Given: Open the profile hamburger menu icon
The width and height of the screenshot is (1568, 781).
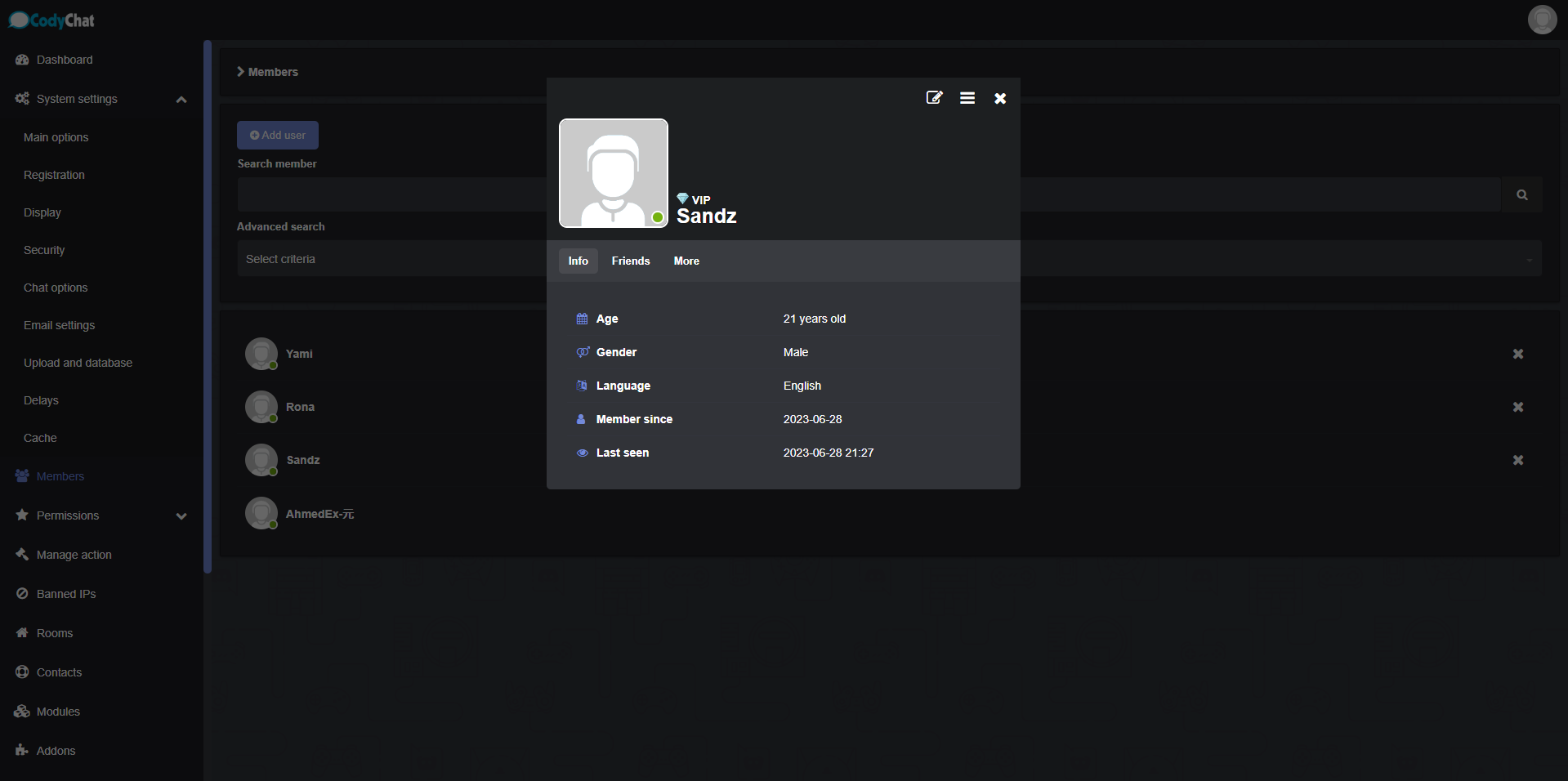Looking at the screenshot, I should (967, 98).
